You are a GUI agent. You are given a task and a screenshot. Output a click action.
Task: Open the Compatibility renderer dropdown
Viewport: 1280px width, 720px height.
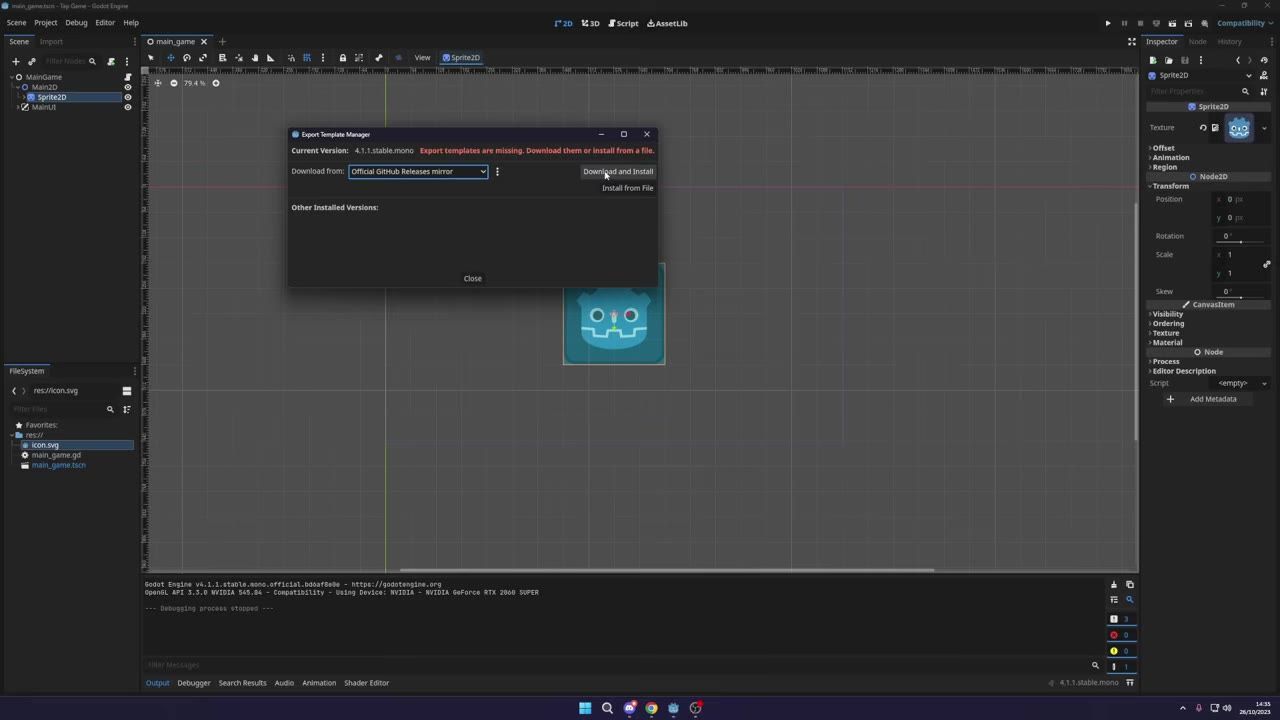click(1244, 23)
